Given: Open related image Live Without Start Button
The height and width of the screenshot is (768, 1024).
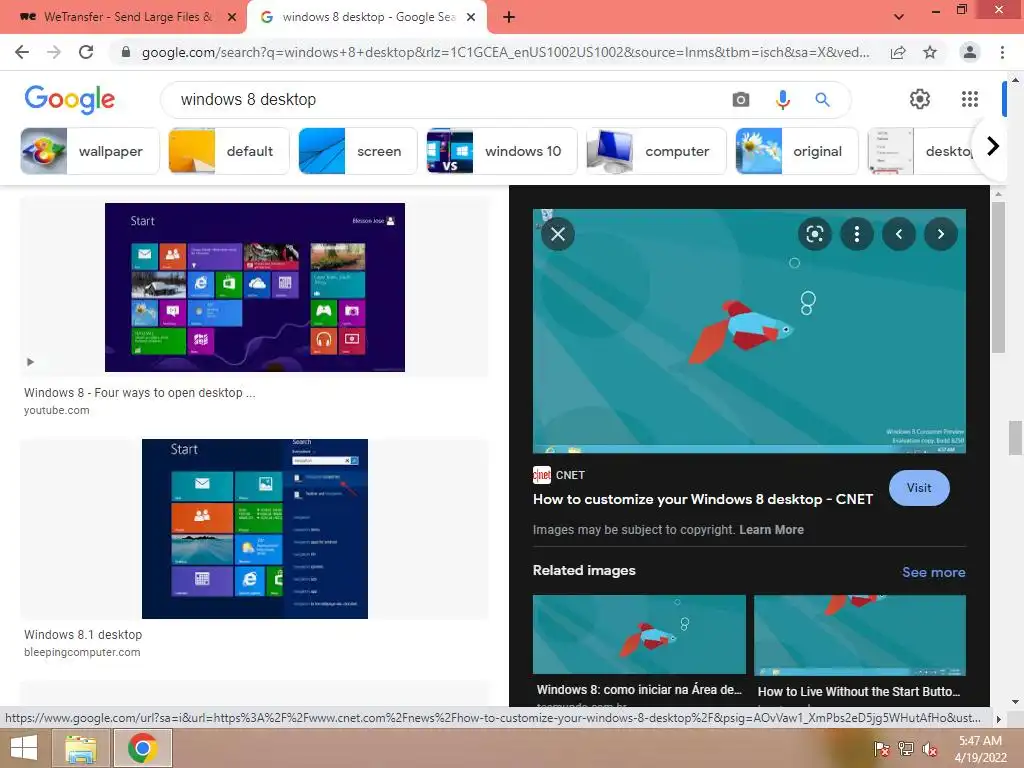Looking at the screenshot, I should point(859,635).
